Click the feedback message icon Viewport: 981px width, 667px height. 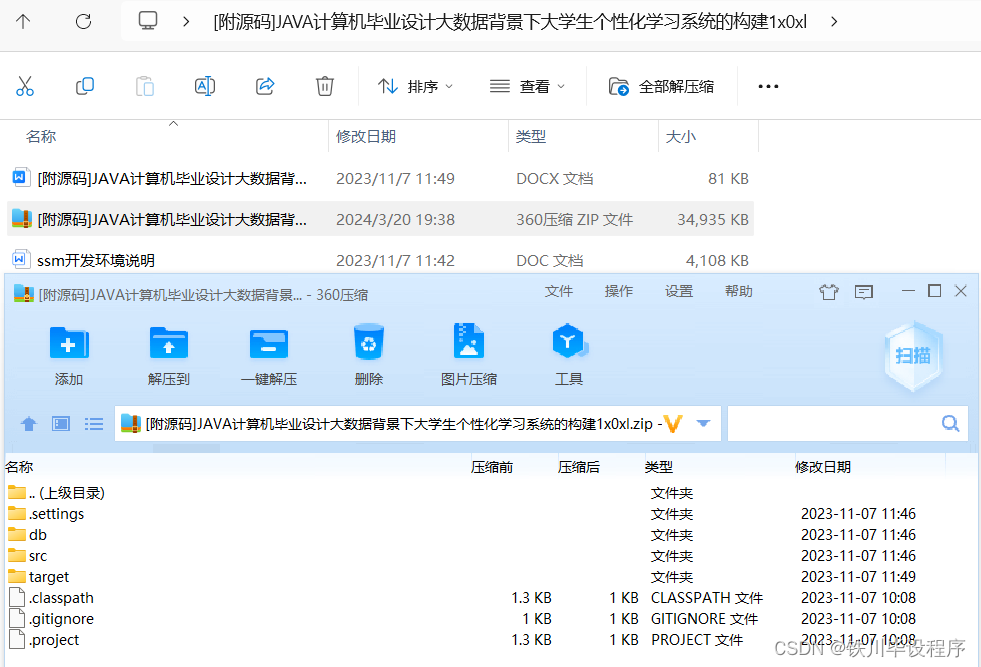click(x=866, y=291)
